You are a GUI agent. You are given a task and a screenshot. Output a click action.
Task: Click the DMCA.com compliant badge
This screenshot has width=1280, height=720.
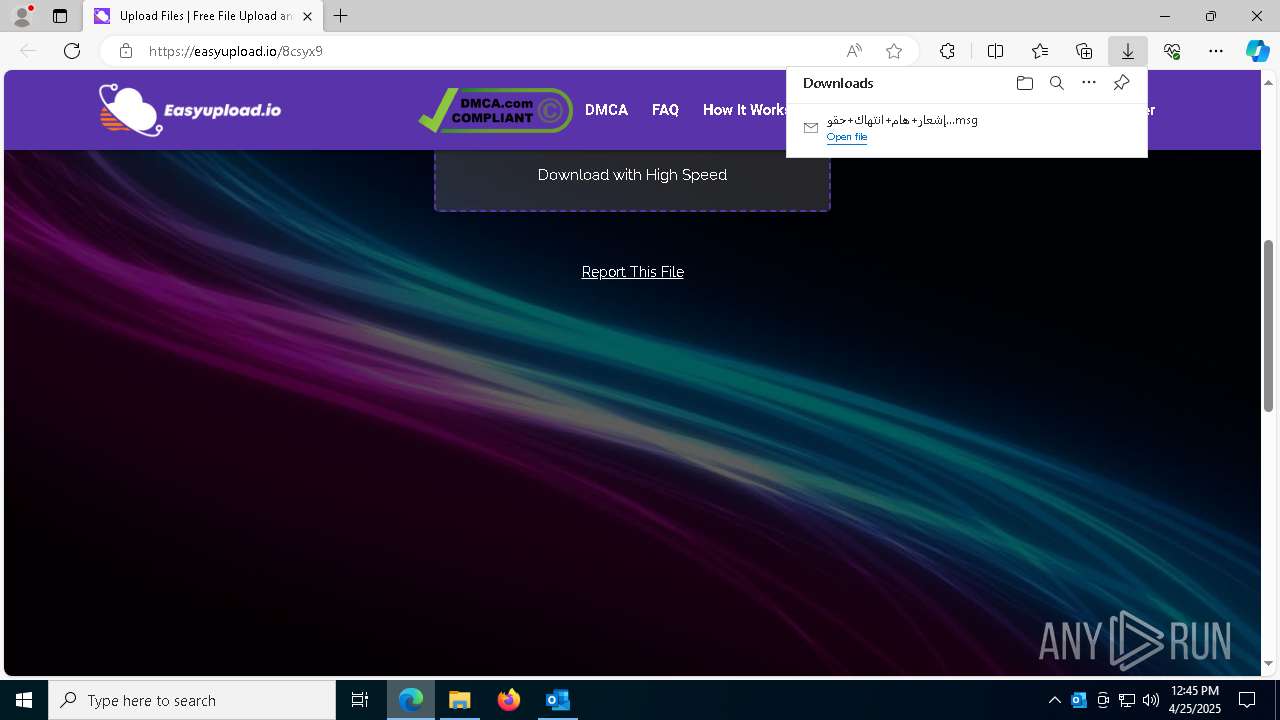point(496,110)
